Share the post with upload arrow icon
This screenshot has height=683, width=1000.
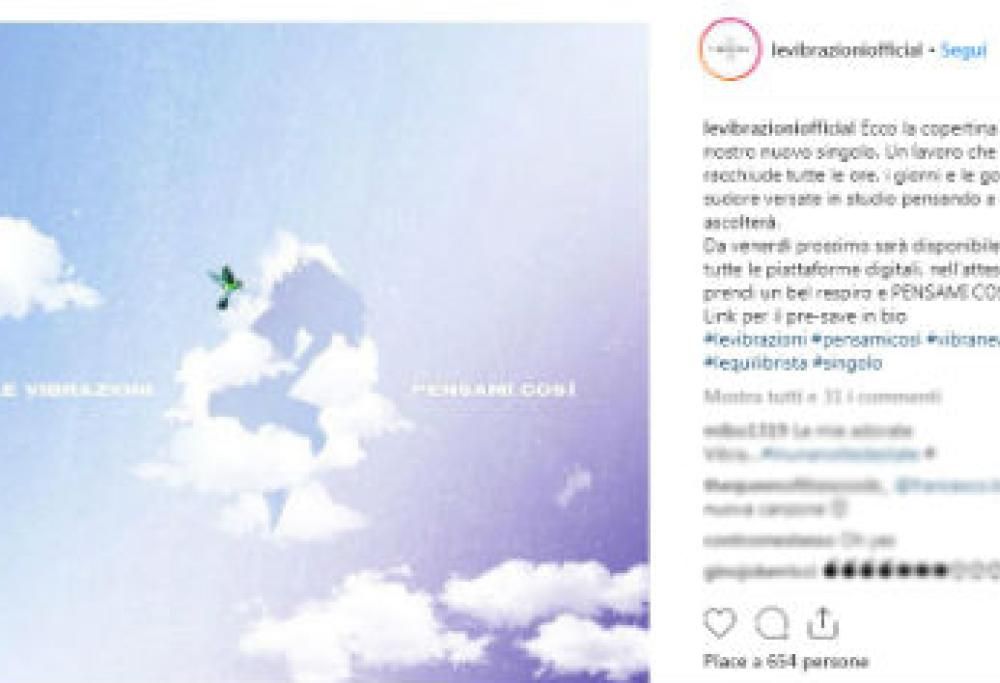pyautogui.click(x=823, y=624)
